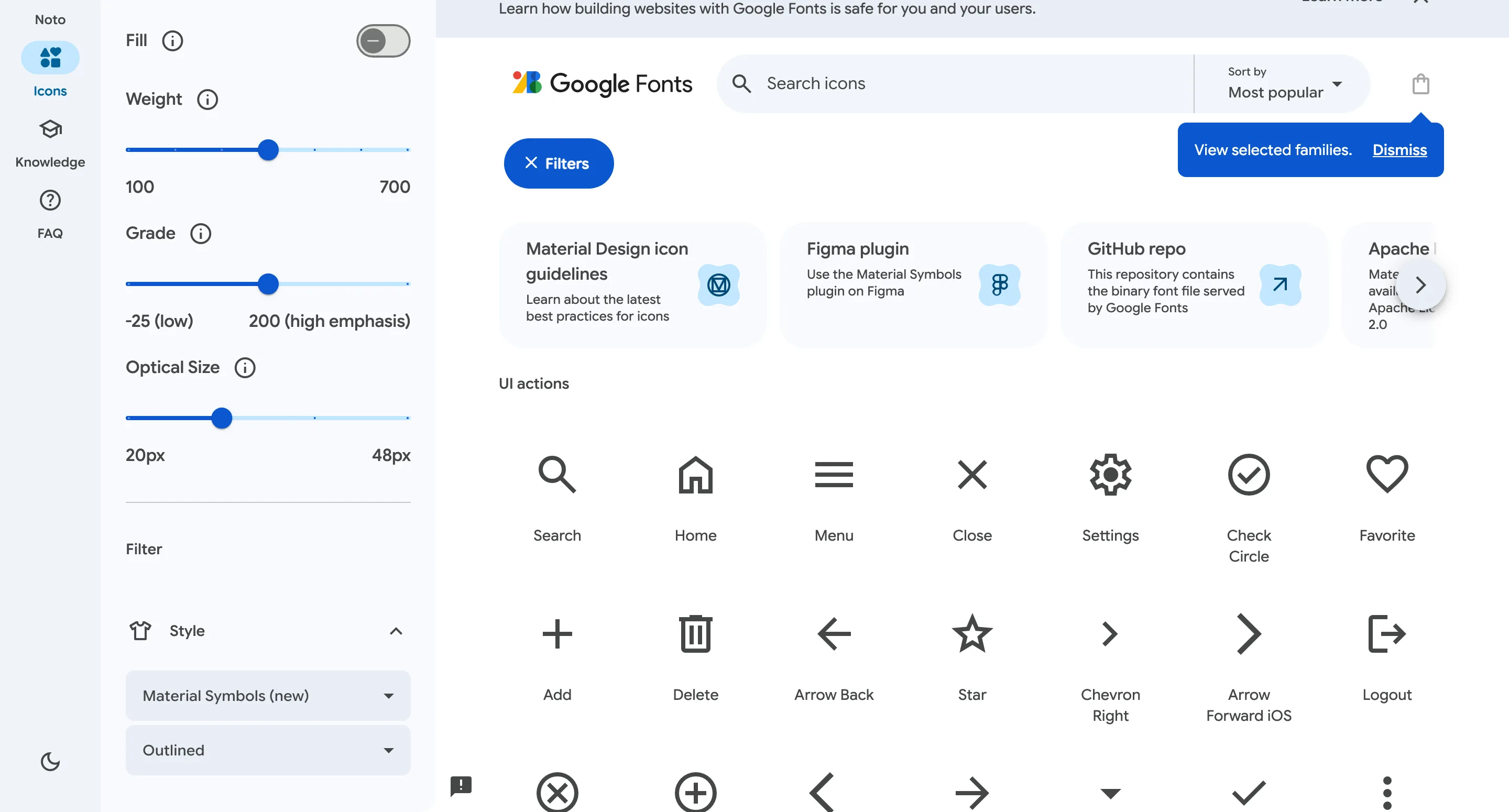
Task: Click View selected families text
Action: (x=1272, y=149)
